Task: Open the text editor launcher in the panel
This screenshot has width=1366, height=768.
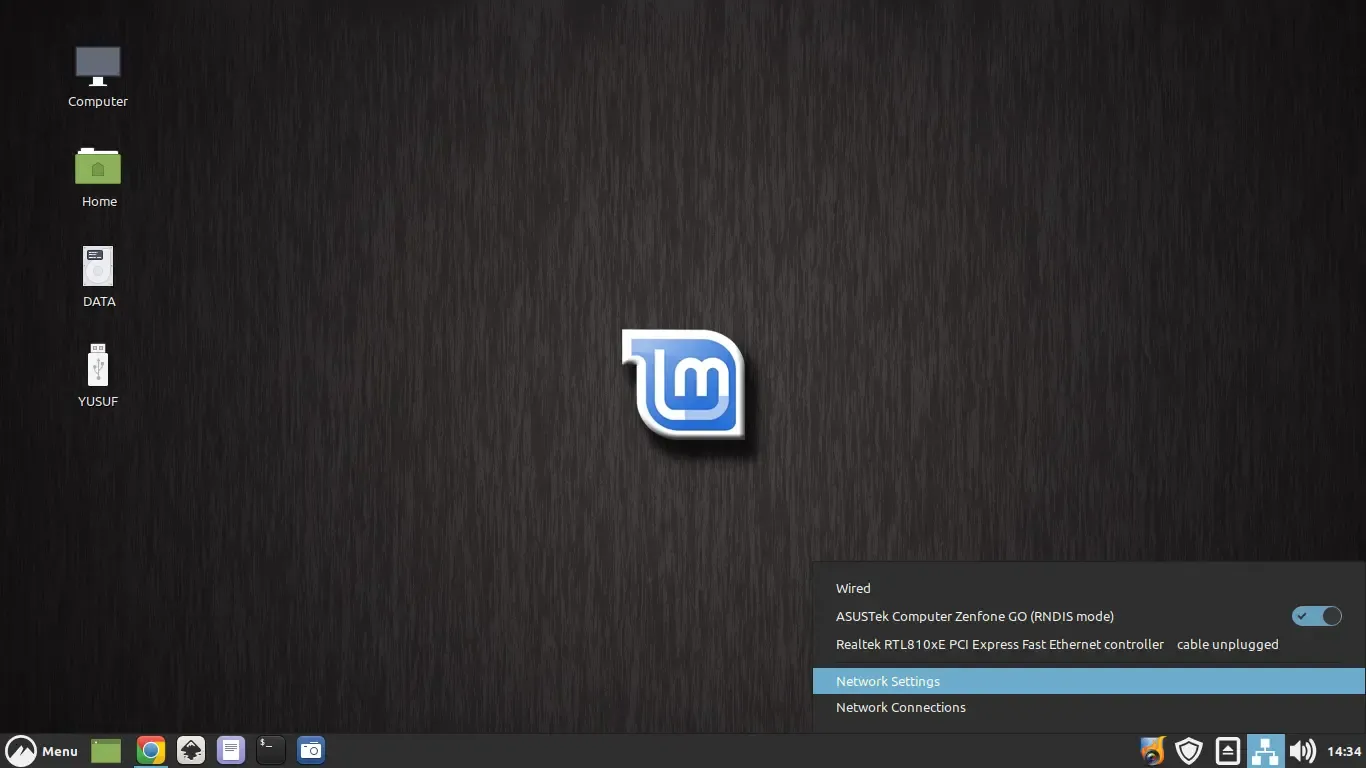Action: (231, 750)
